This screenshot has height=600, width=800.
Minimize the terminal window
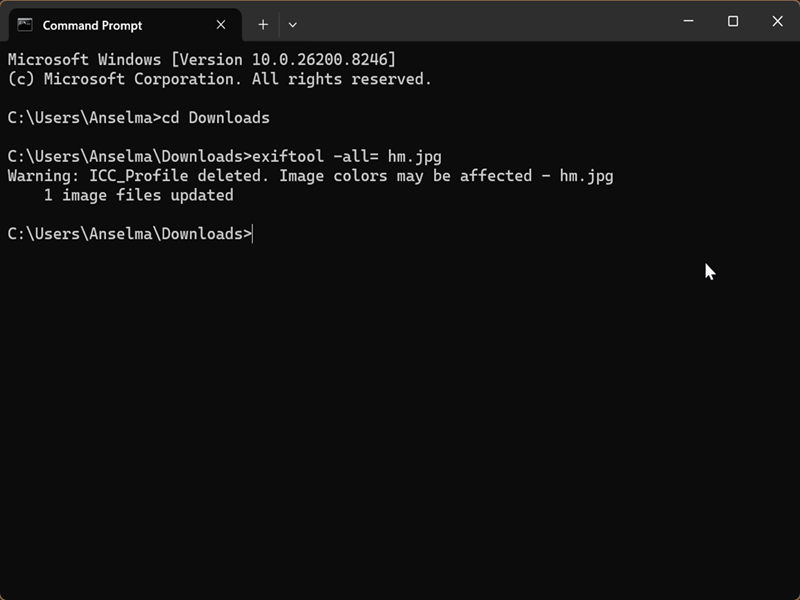[x=688, y=21]
